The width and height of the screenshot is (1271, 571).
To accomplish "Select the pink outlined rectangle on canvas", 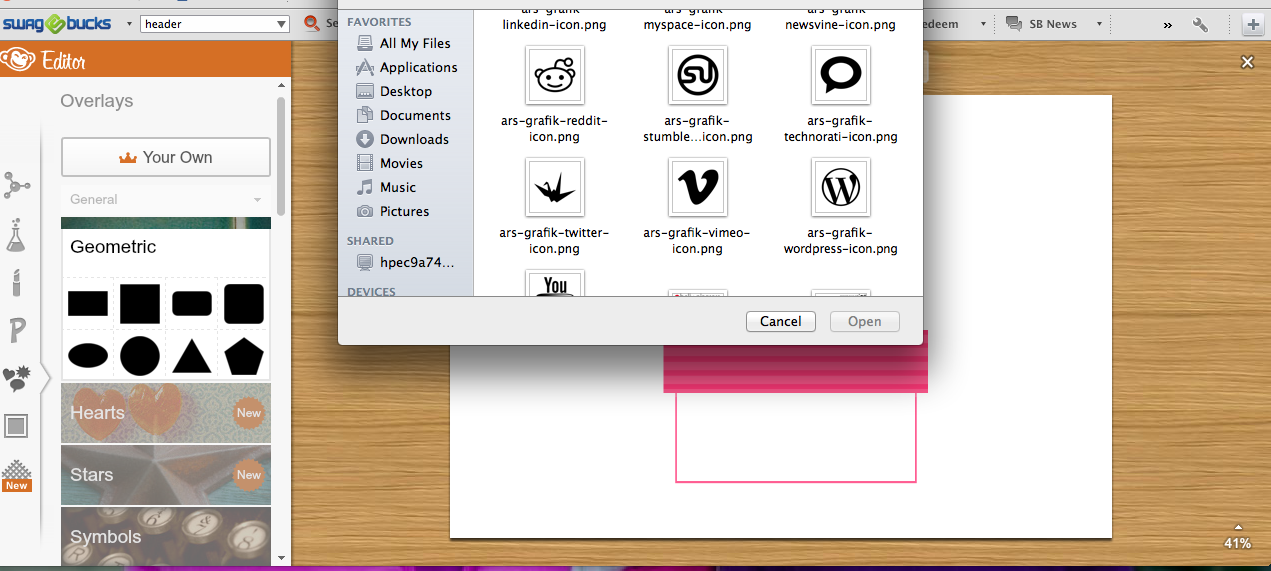I will (x=796, y=437).
